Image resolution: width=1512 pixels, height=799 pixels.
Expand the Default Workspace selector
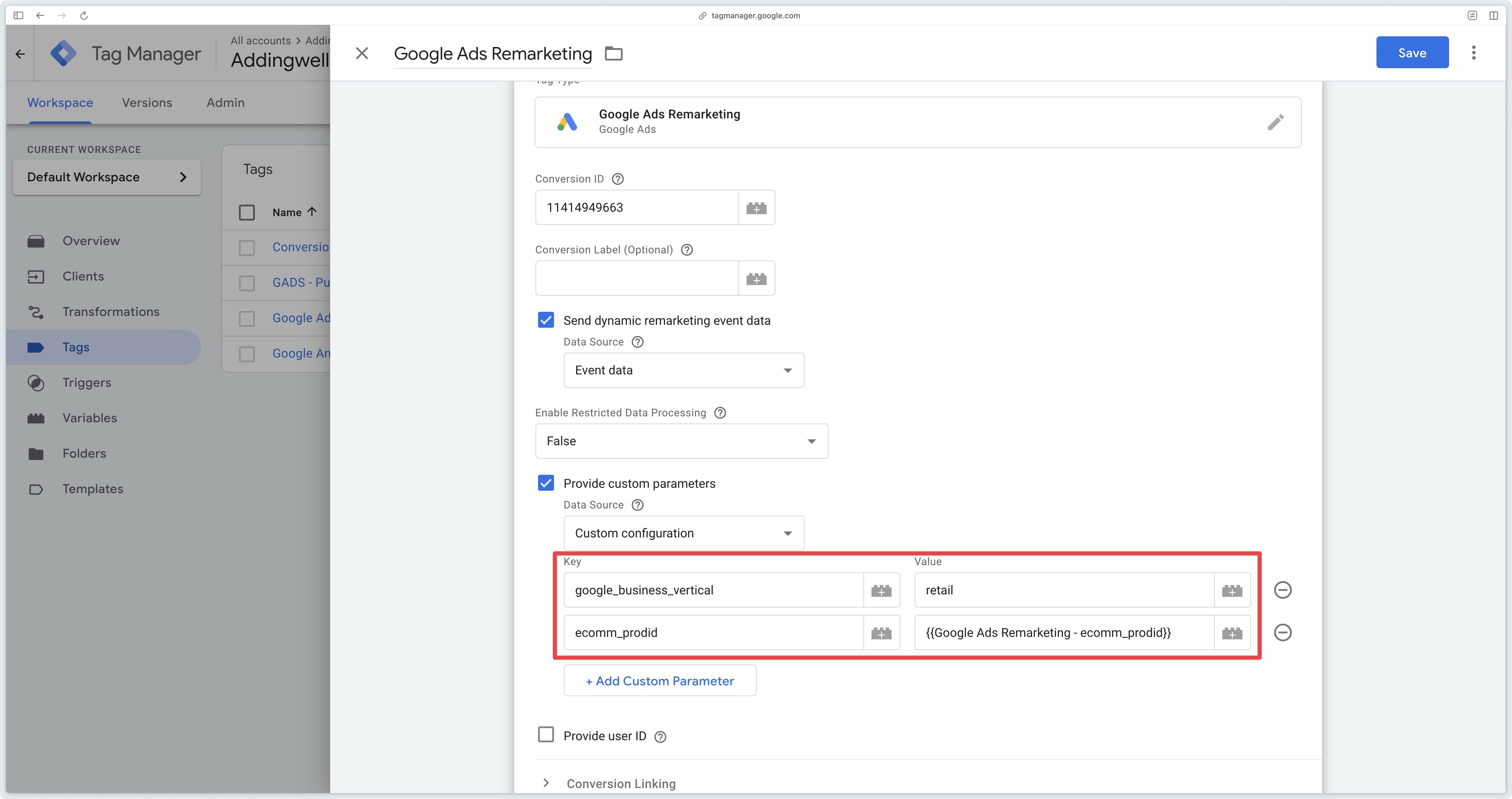pyautogui.click(x=107, y=177)
